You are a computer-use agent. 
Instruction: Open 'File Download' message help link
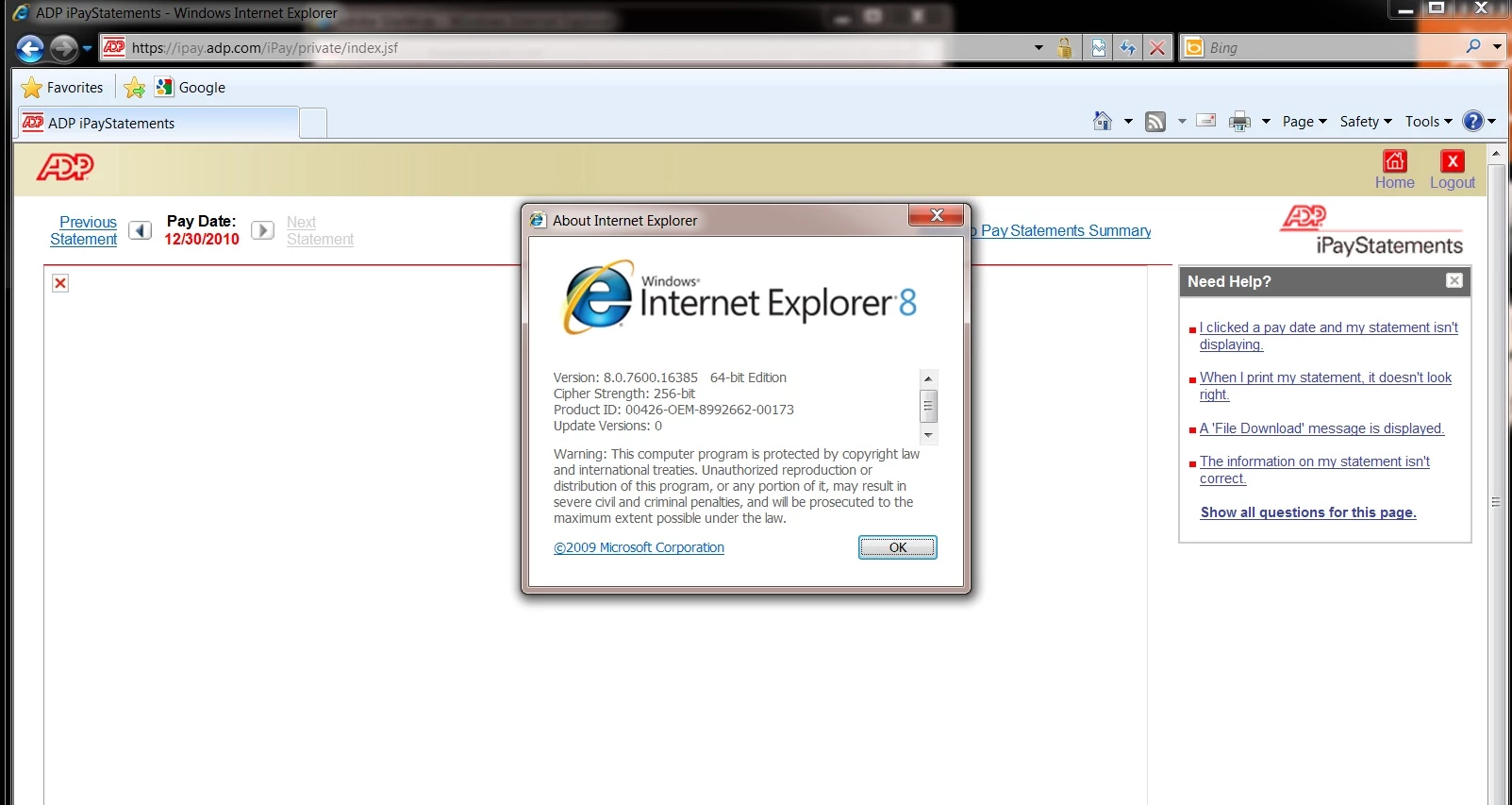(x=1321, y=428)
